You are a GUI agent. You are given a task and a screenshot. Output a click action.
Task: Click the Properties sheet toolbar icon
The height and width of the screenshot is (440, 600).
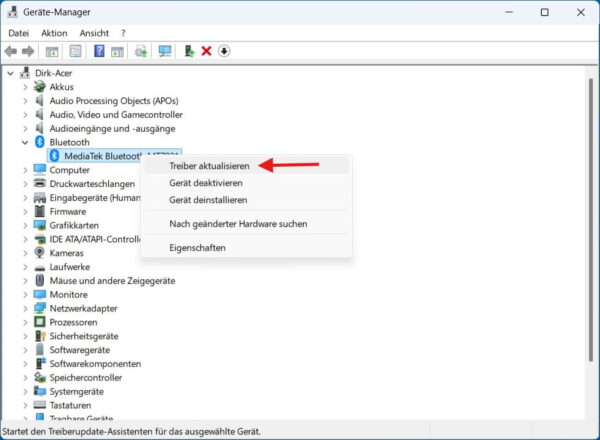[x=75, y=51]
